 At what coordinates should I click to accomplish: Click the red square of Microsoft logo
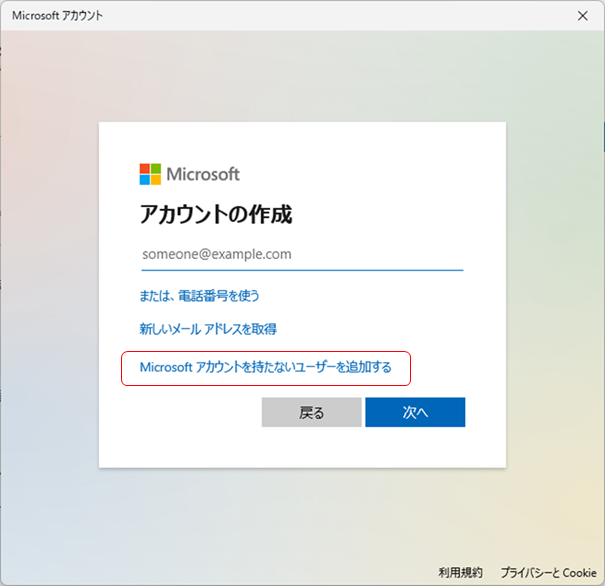coord(144,168)
